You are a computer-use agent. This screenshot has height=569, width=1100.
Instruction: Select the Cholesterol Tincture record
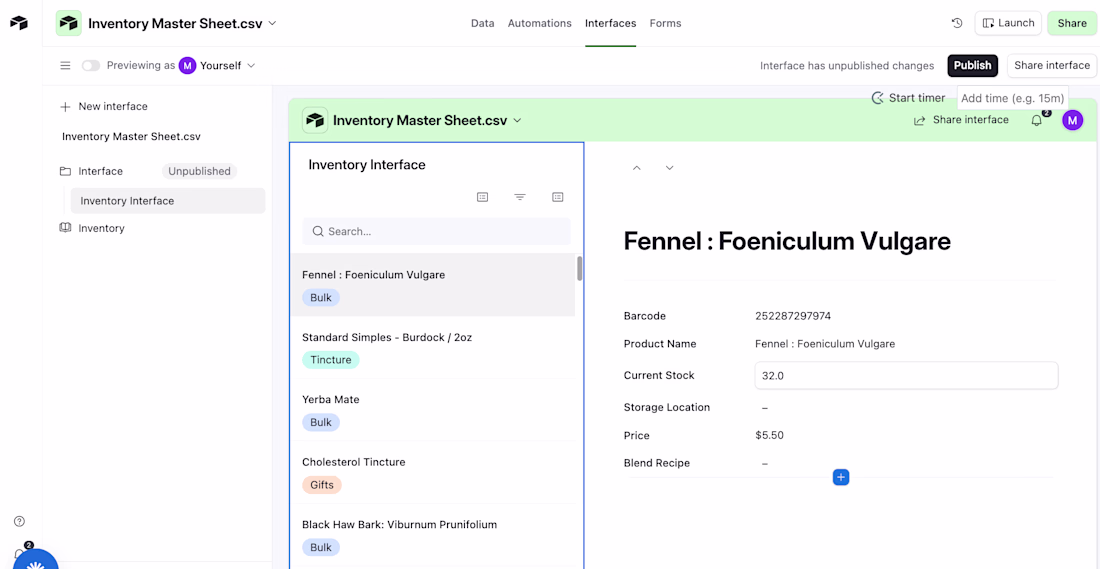[x=432, y=472]
